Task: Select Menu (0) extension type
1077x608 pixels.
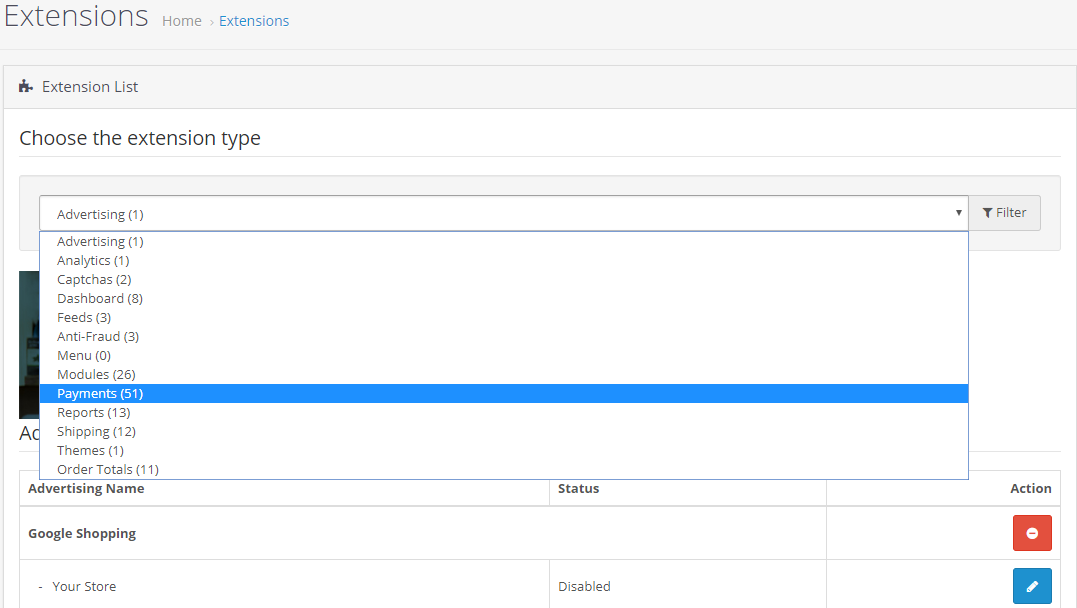Action: (503, 356)
